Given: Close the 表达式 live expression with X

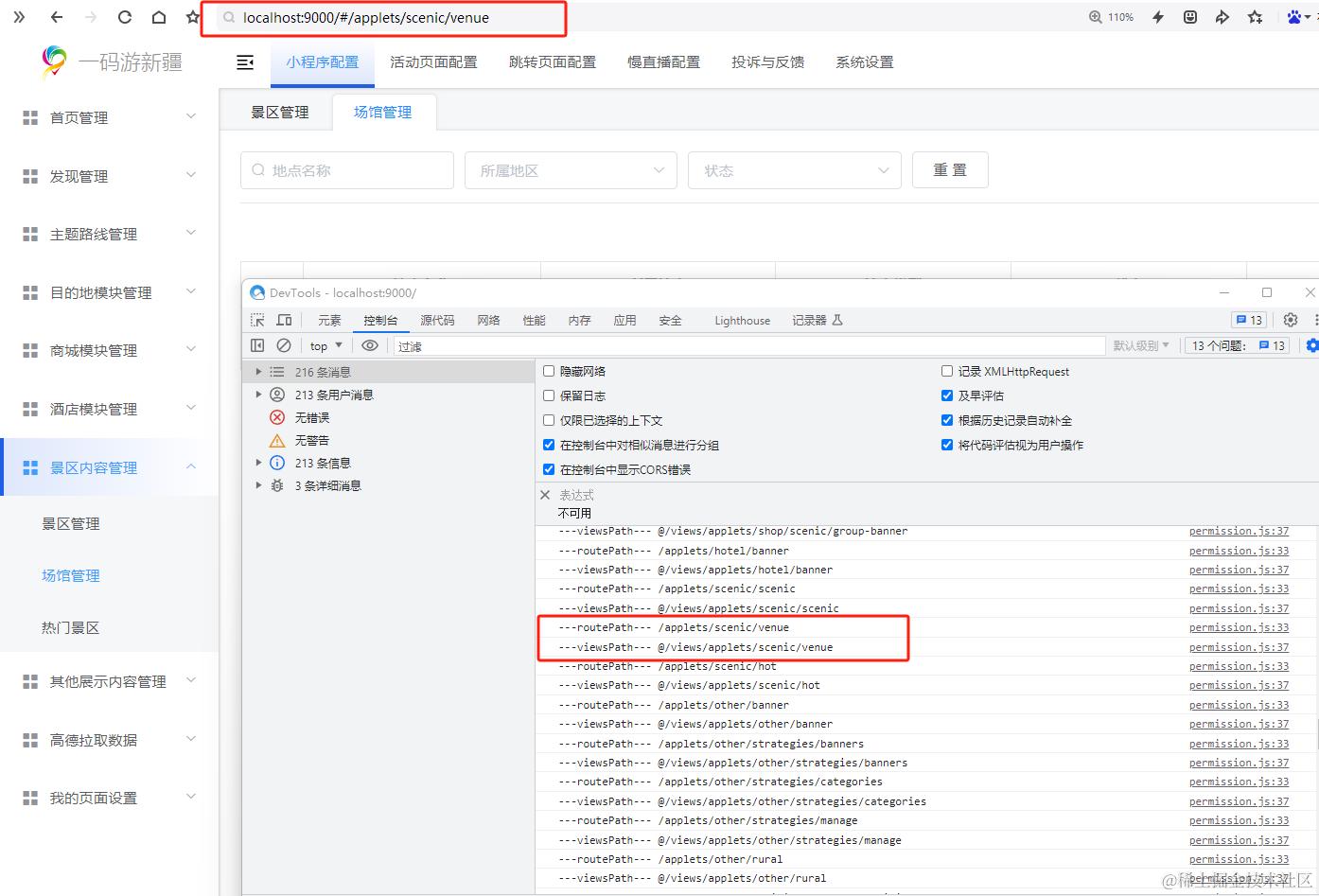Looking at the screenshot, I should pyautogui.click(x=545, y=495).
